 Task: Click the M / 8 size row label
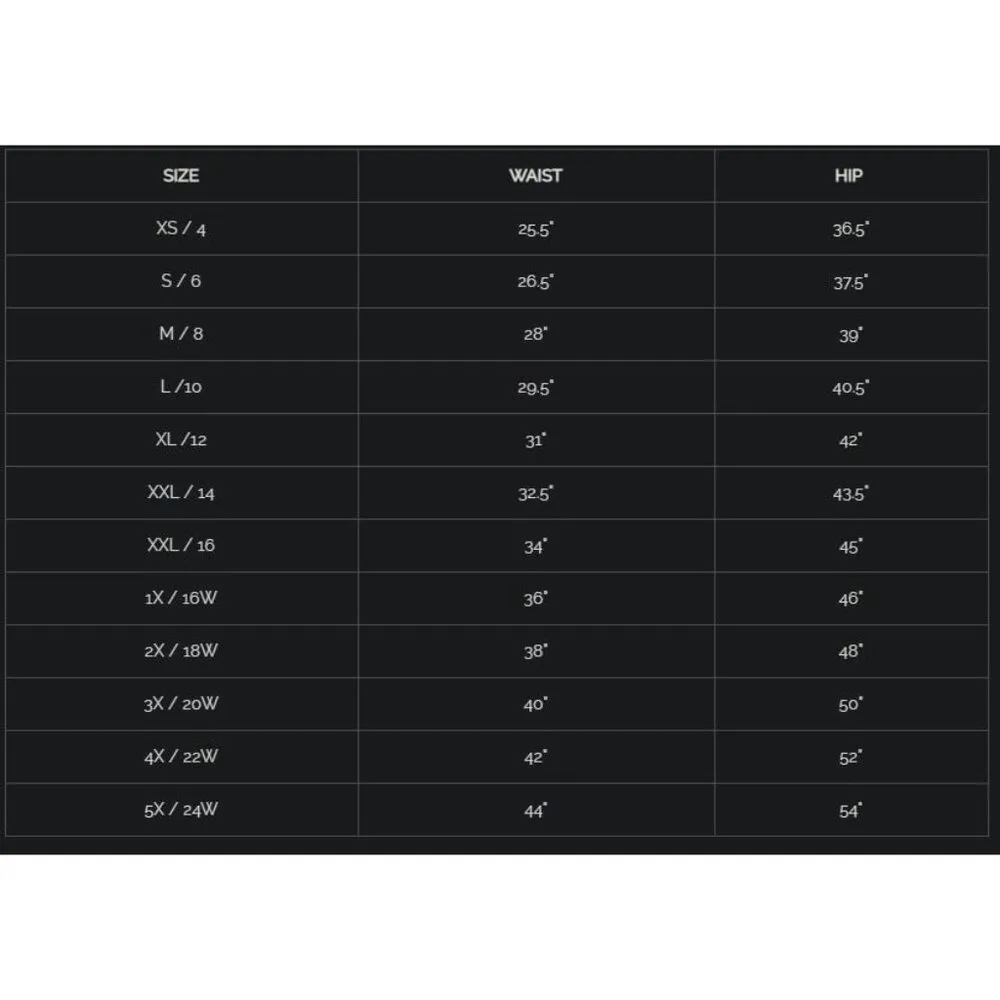tap(181, 334)
